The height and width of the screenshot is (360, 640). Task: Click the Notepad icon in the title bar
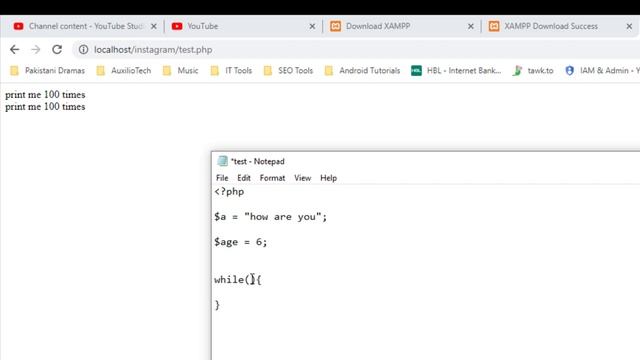[x=222, y=161]
